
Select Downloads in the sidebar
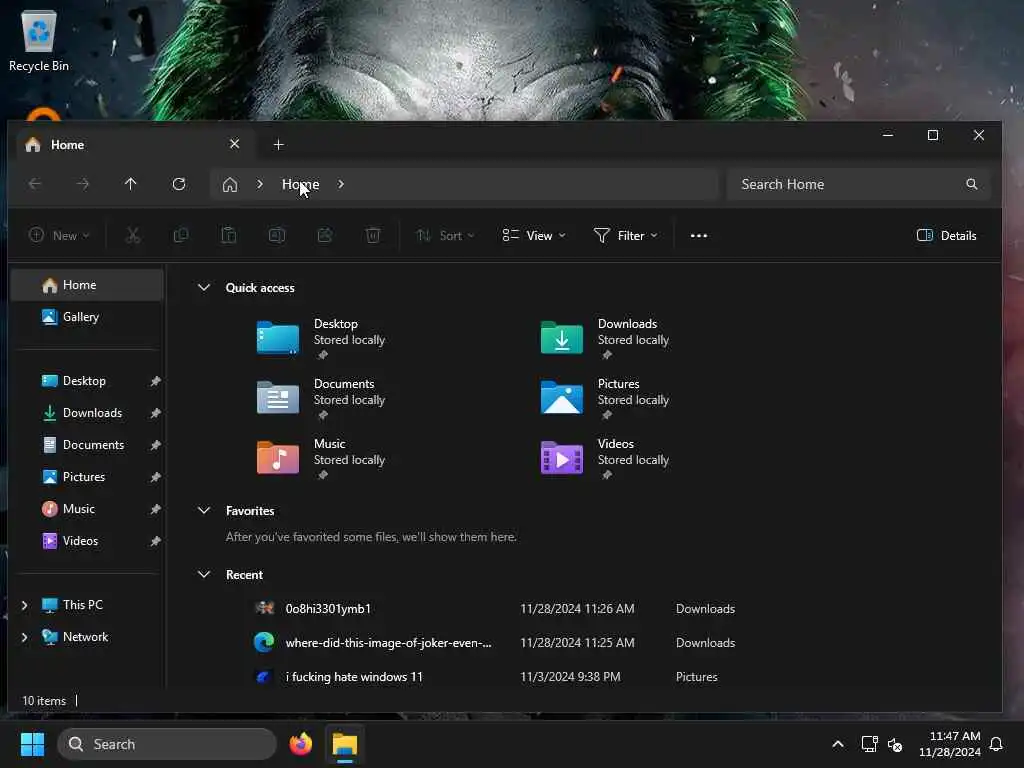tap(87, 413)
